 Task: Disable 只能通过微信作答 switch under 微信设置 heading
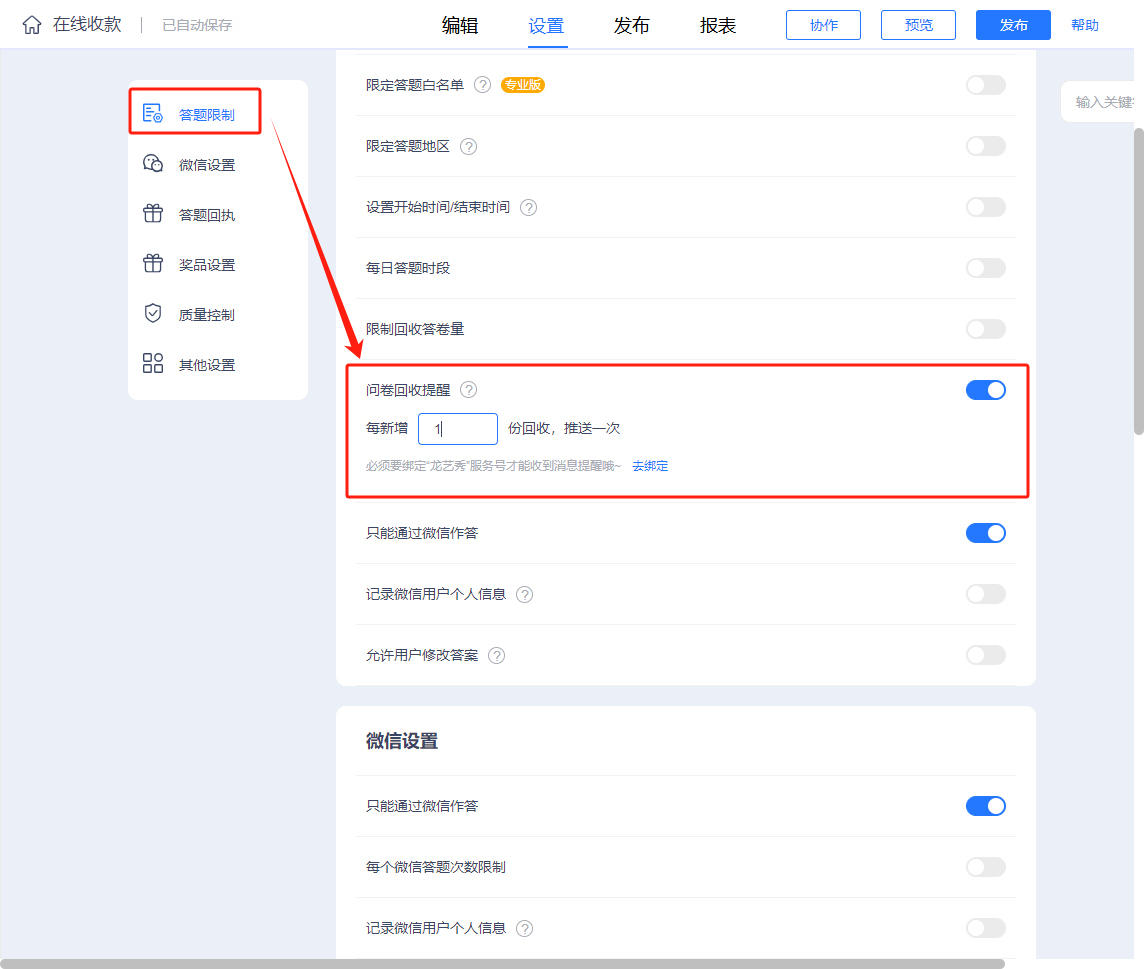coord(986,806)
